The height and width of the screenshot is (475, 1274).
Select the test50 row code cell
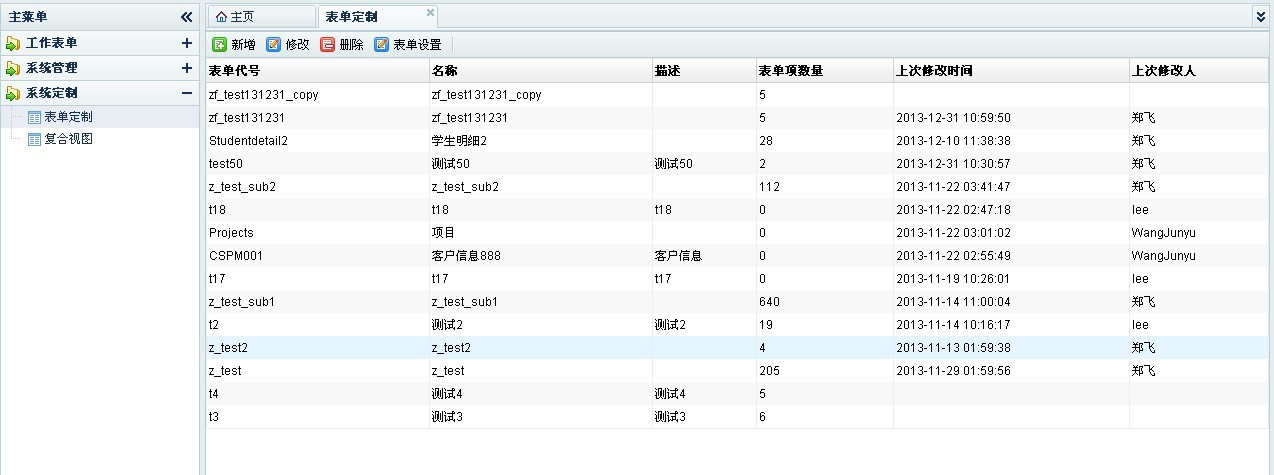coord(317,164)
